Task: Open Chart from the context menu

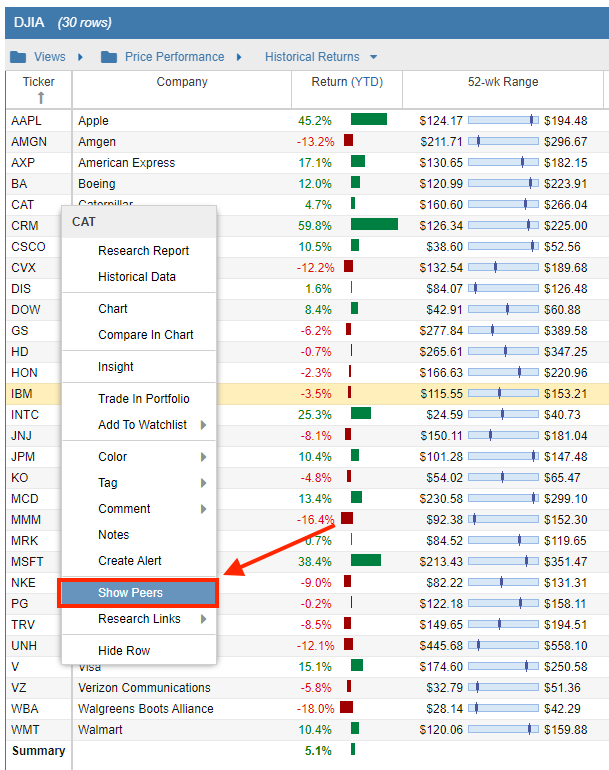Action: pyautogui.click(x=139, y=308)
